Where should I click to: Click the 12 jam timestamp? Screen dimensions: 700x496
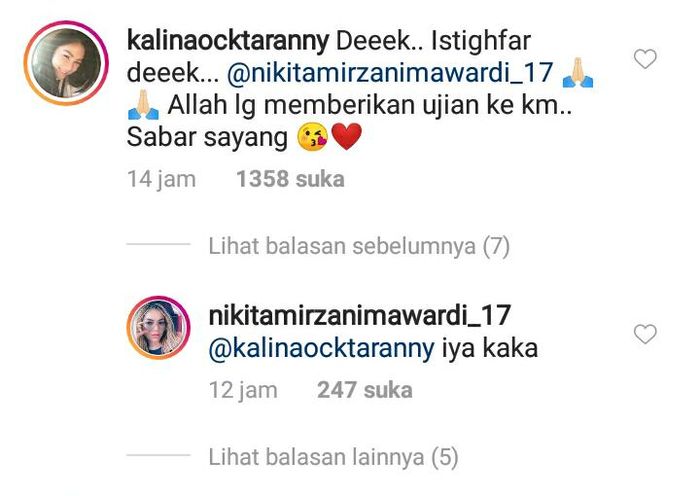[243, 390]
